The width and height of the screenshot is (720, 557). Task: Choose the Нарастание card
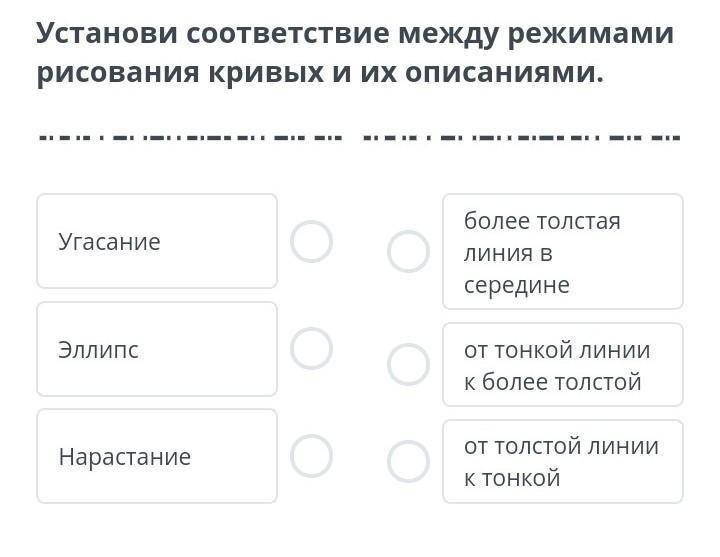tap(157, 456)
